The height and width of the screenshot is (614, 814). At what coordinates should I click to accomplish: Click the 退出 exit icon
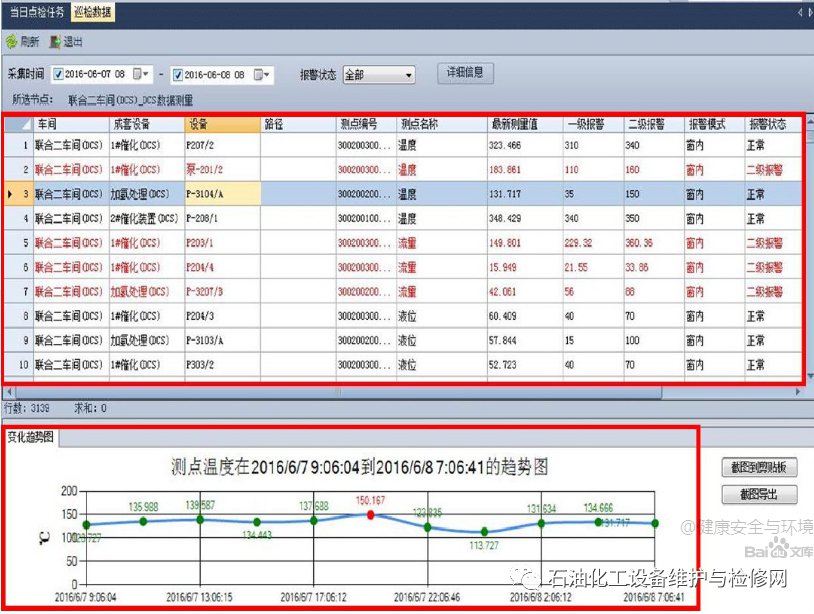[56, 42]
